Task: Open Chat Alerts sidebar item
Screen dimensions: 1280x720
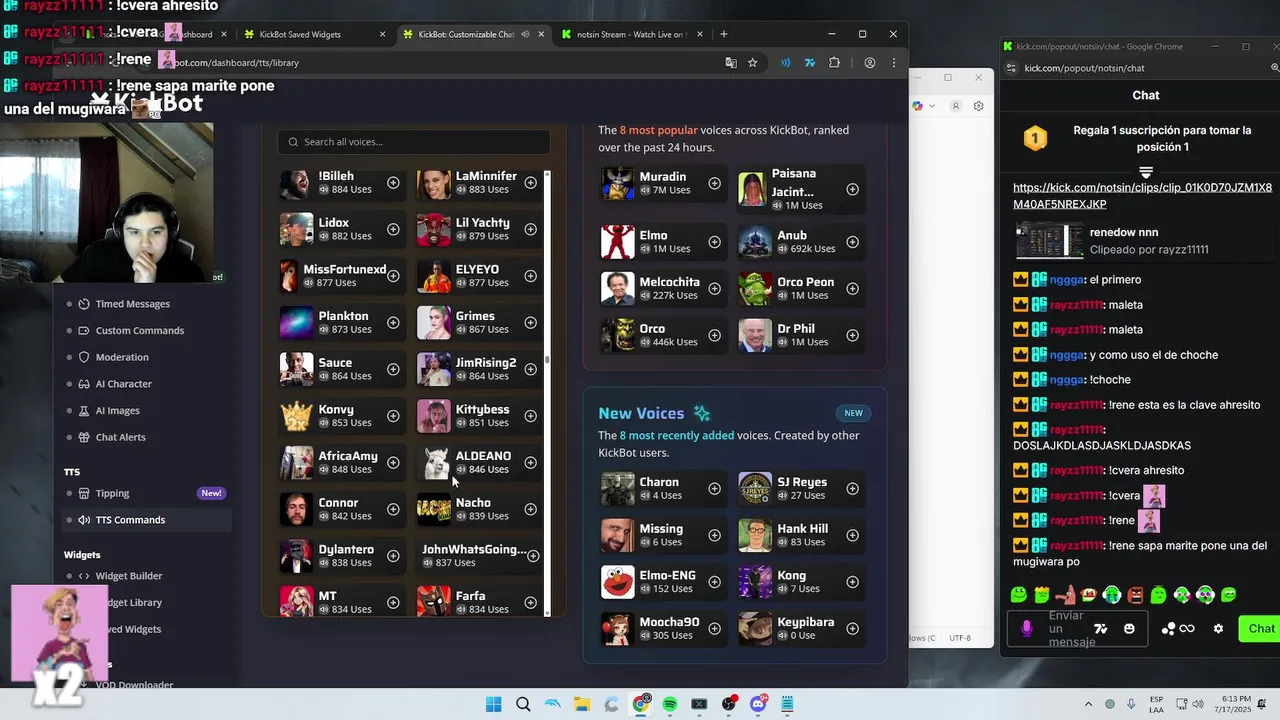Action: (120, 437)
